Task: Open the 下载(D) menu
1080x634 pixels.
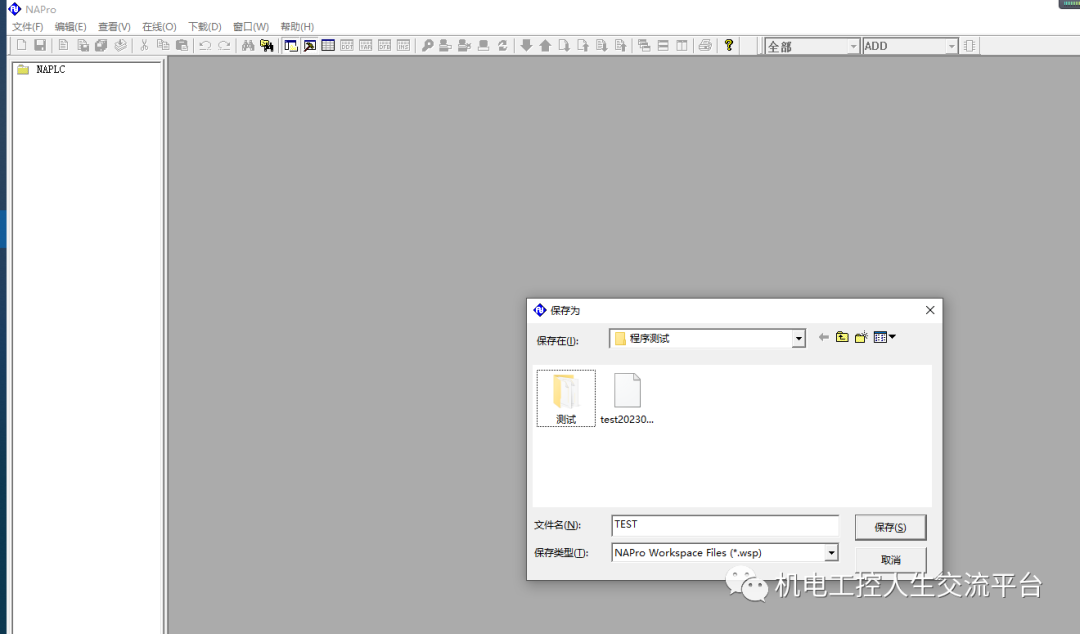Action: [205, 27]
